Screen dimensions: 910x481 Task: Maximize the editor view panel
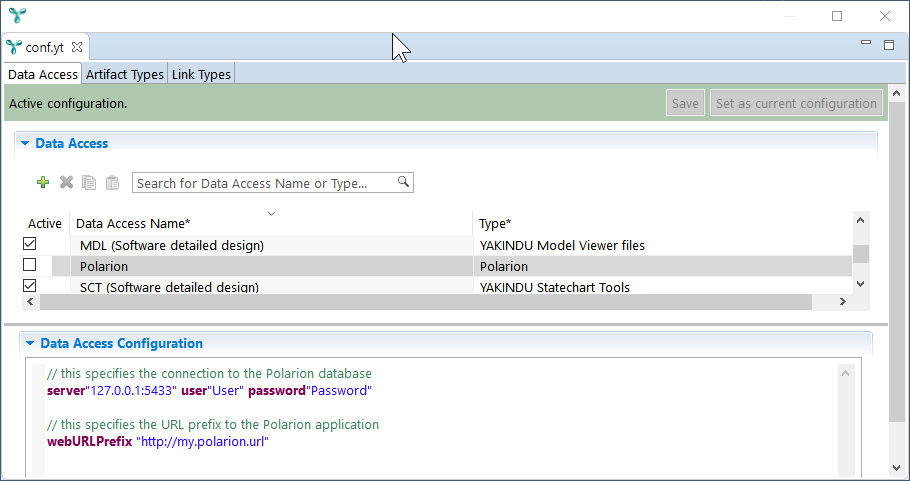tap(889, 45)
